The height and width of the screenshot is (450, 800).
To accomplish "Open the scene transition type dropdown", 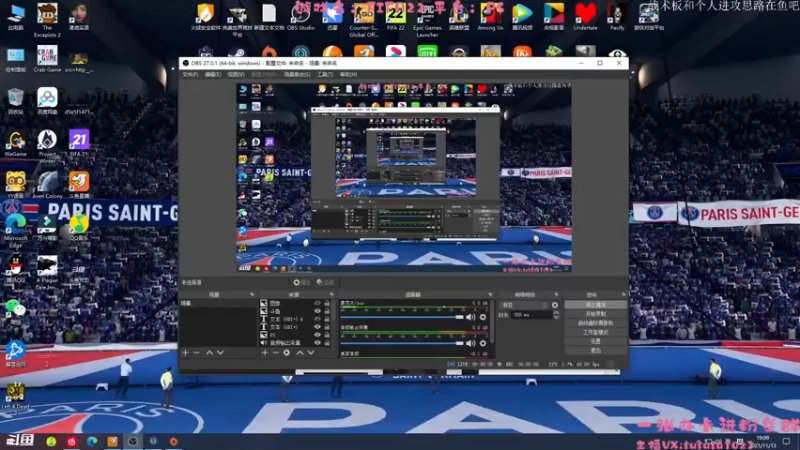I will point(524,305).
